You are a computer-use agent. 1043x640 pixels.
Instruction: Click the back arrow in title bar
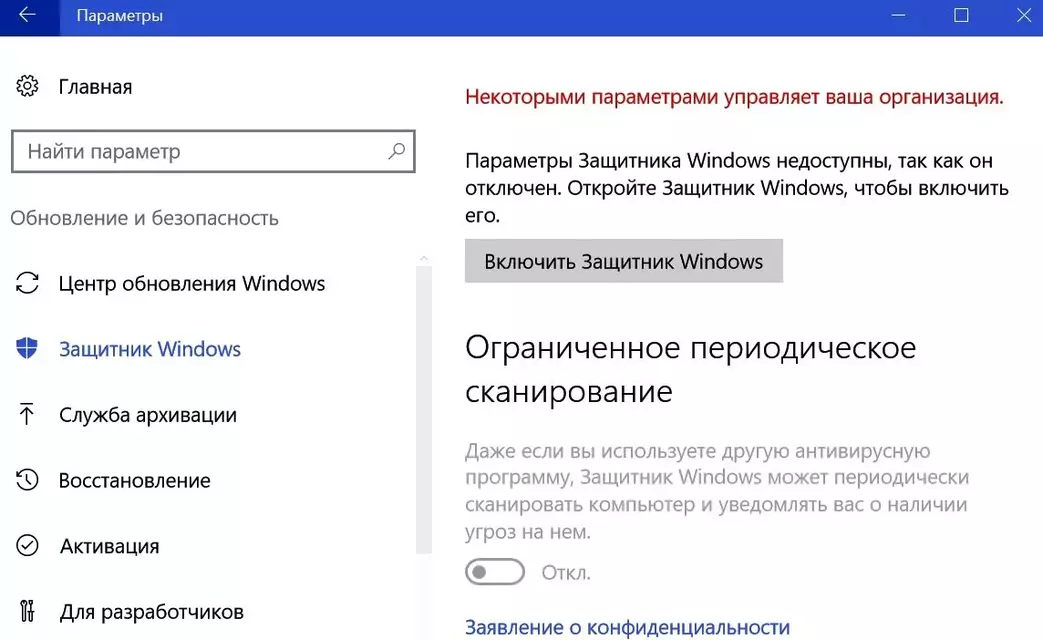click(27, 15)
